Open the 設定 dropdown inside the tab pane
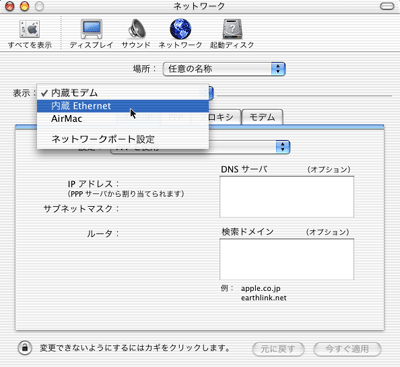This screenshot has width=400, height=367. 250,147
